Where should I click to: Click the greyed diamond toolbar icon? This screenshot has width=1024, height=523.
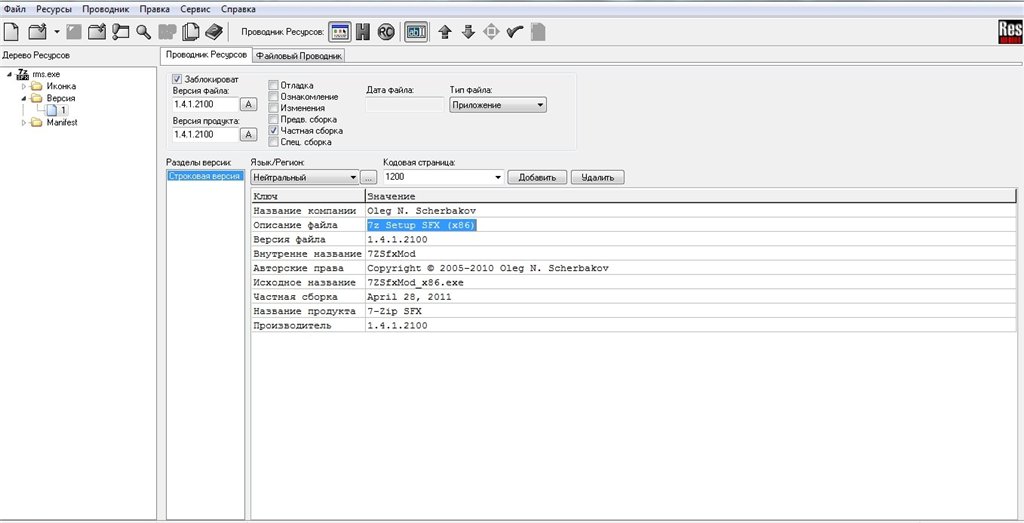[x=491, y=31]
